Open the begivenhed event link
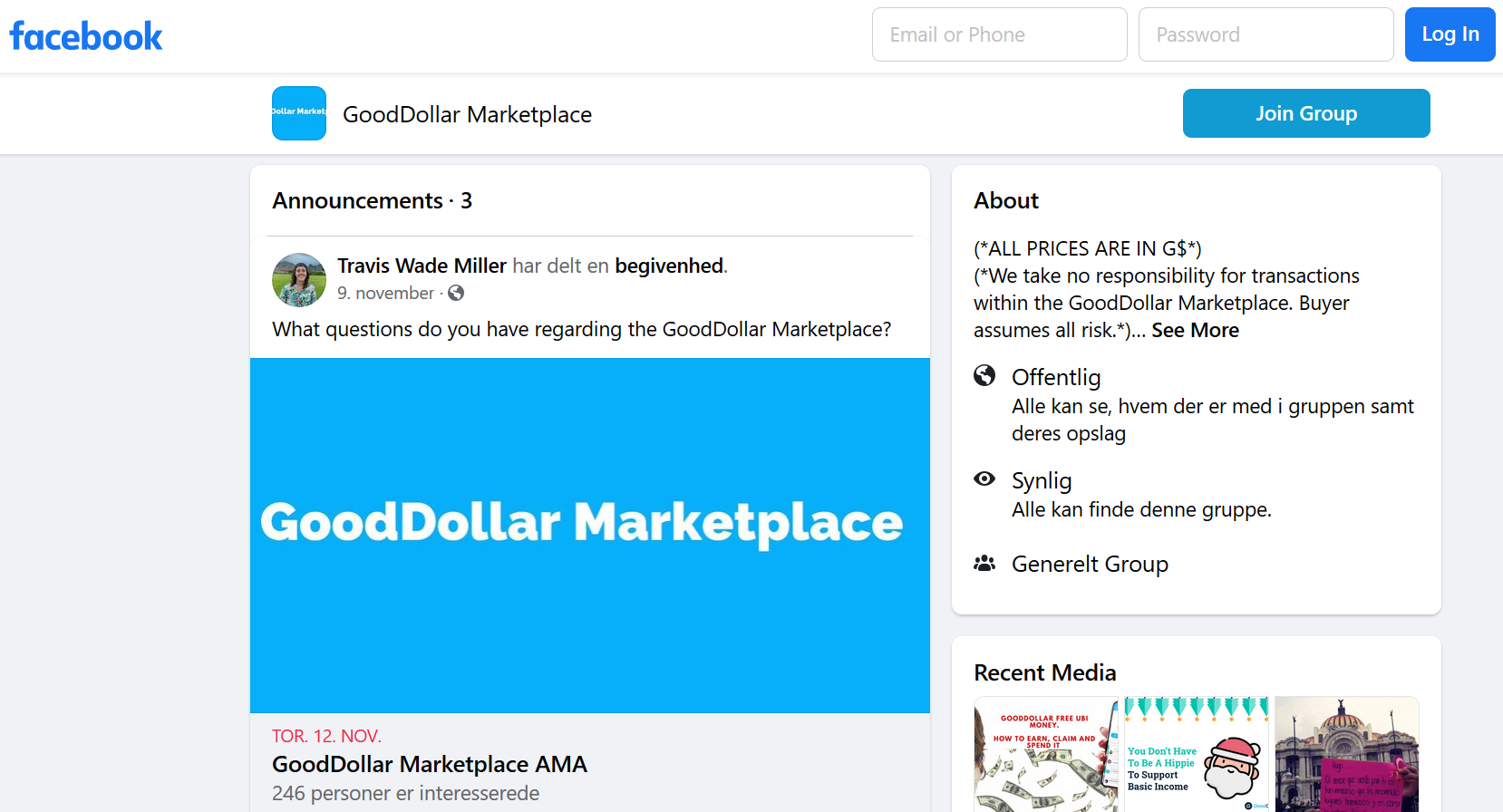Image resolution: width=1503 pixels, height=812 pixels. (669, 266)
